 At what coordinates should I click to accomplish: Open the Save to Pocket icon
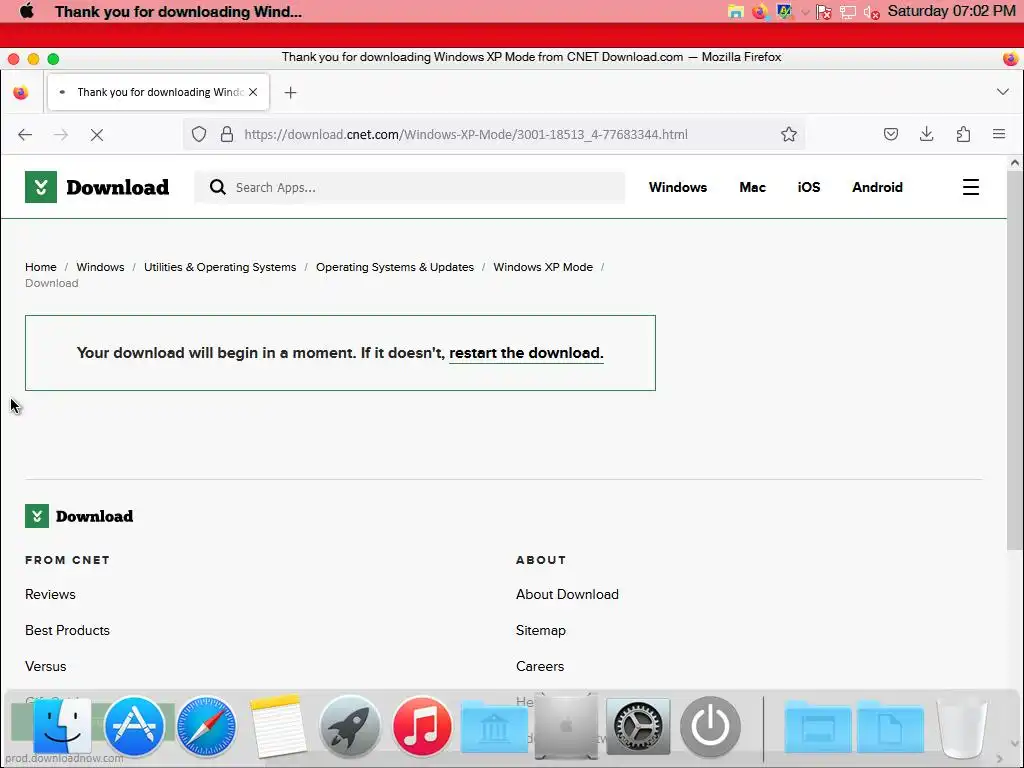[891, 135]
